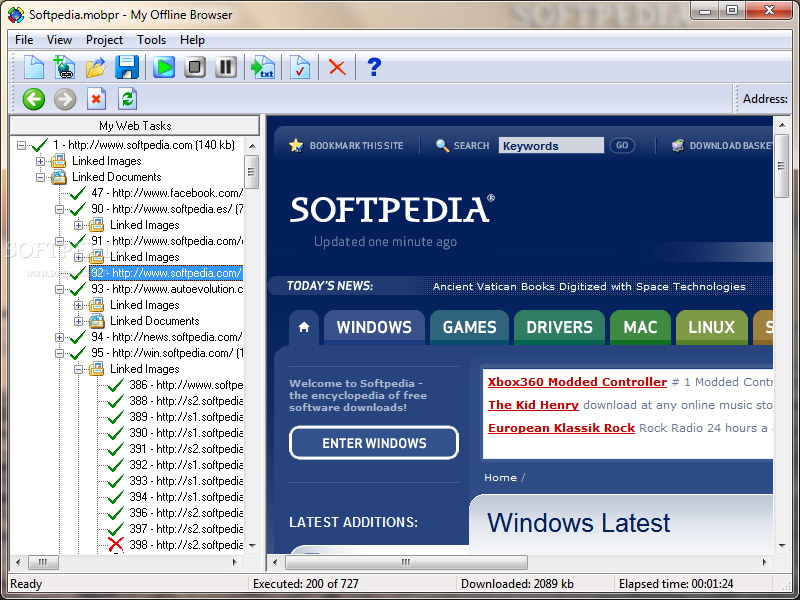Click Linked Images folder icon under task 1

58,161
